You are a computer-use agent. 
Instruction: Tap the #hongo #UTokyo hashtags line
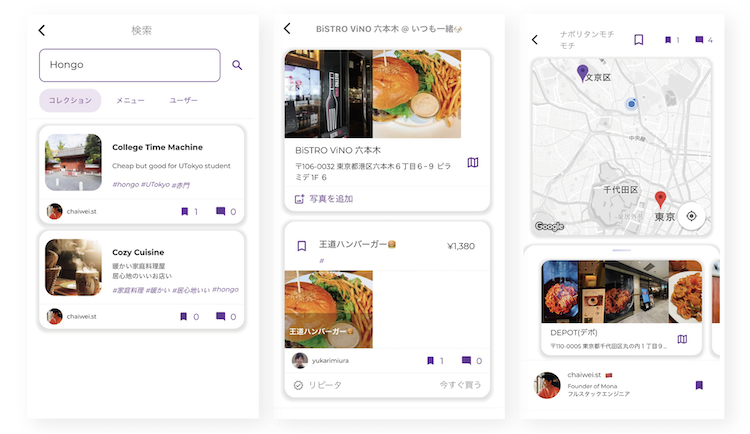(151, 185)
